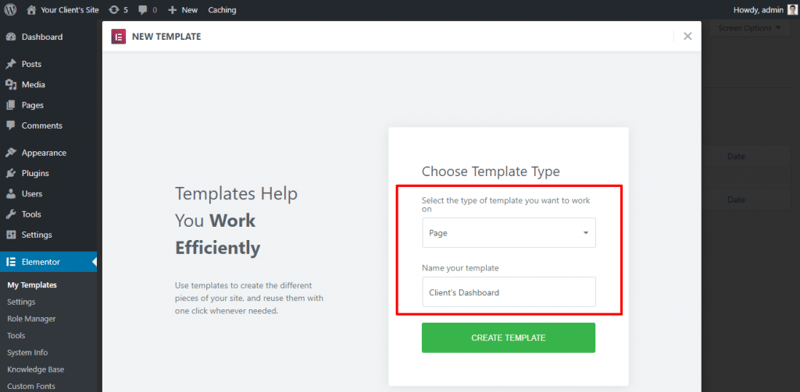Click the Appearance brush icon in sidebar

[x=11, y=153]
